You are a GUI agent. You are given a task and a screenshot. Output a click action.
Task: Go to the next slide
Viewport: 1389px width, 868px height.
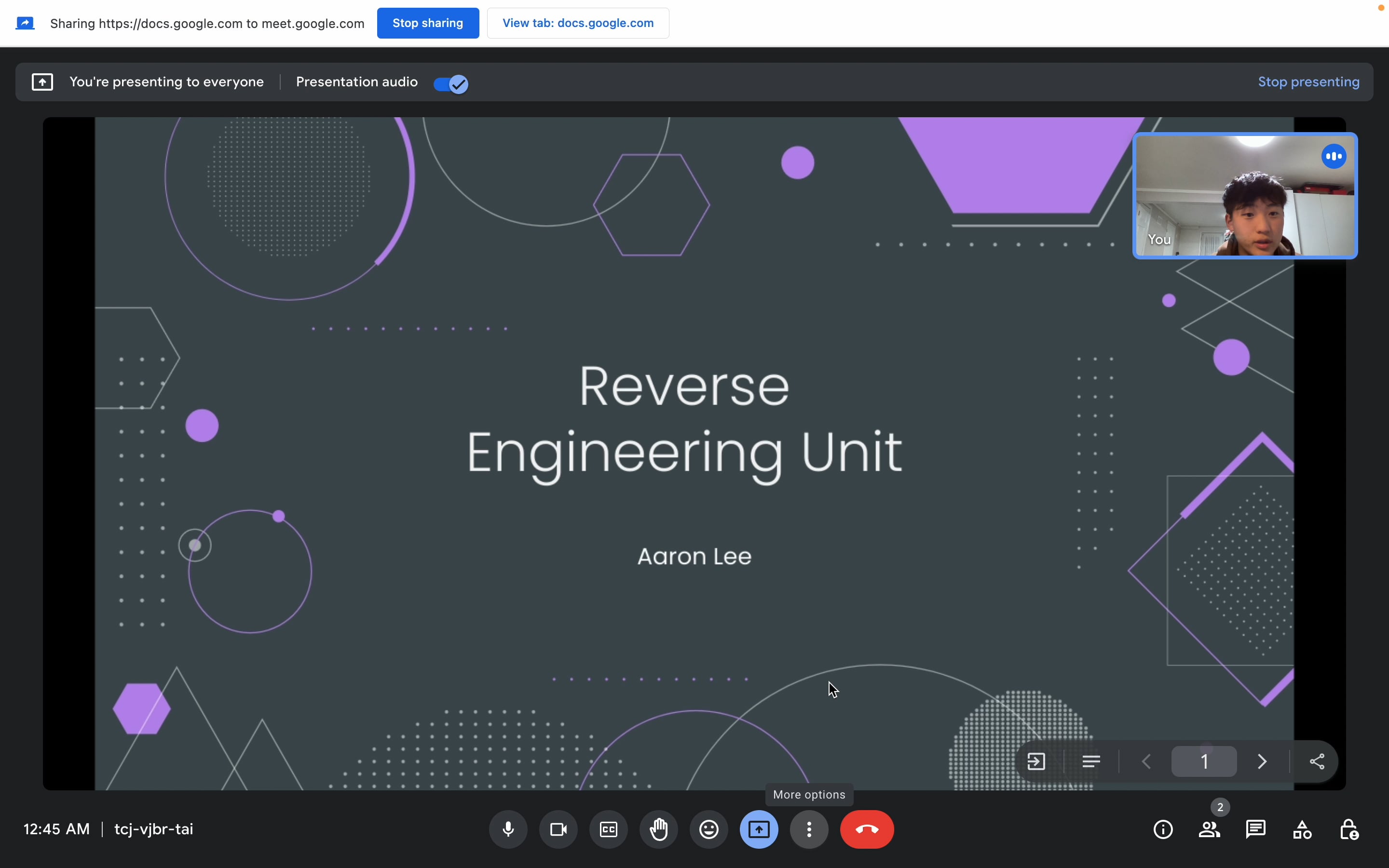tap(1262, 761)
